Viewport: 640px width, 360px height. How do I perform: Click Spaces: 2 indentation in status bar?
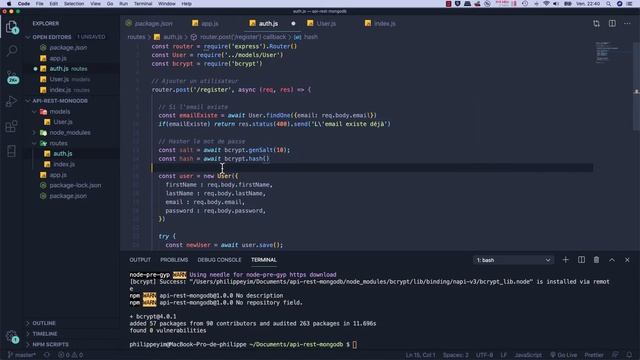456,355
